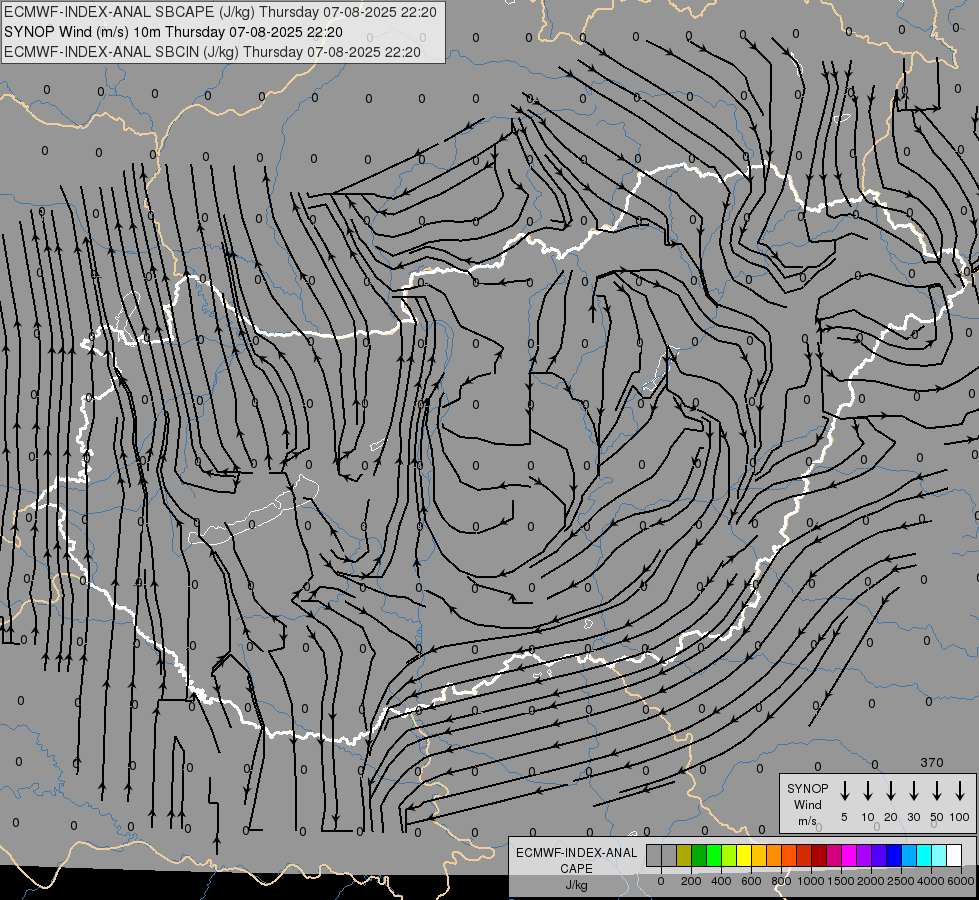Viewport: 979px width, 900px height.
Task: Click the wind arrow above the 30 label
Action: coord(913,791)
